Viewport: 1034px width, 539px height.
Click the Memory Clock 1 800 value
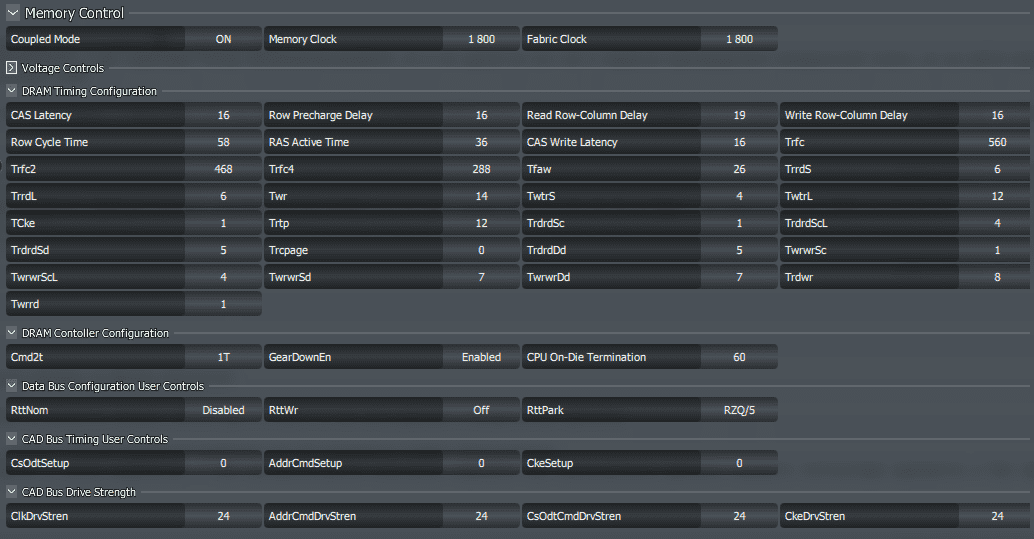[x=481, y=39]
